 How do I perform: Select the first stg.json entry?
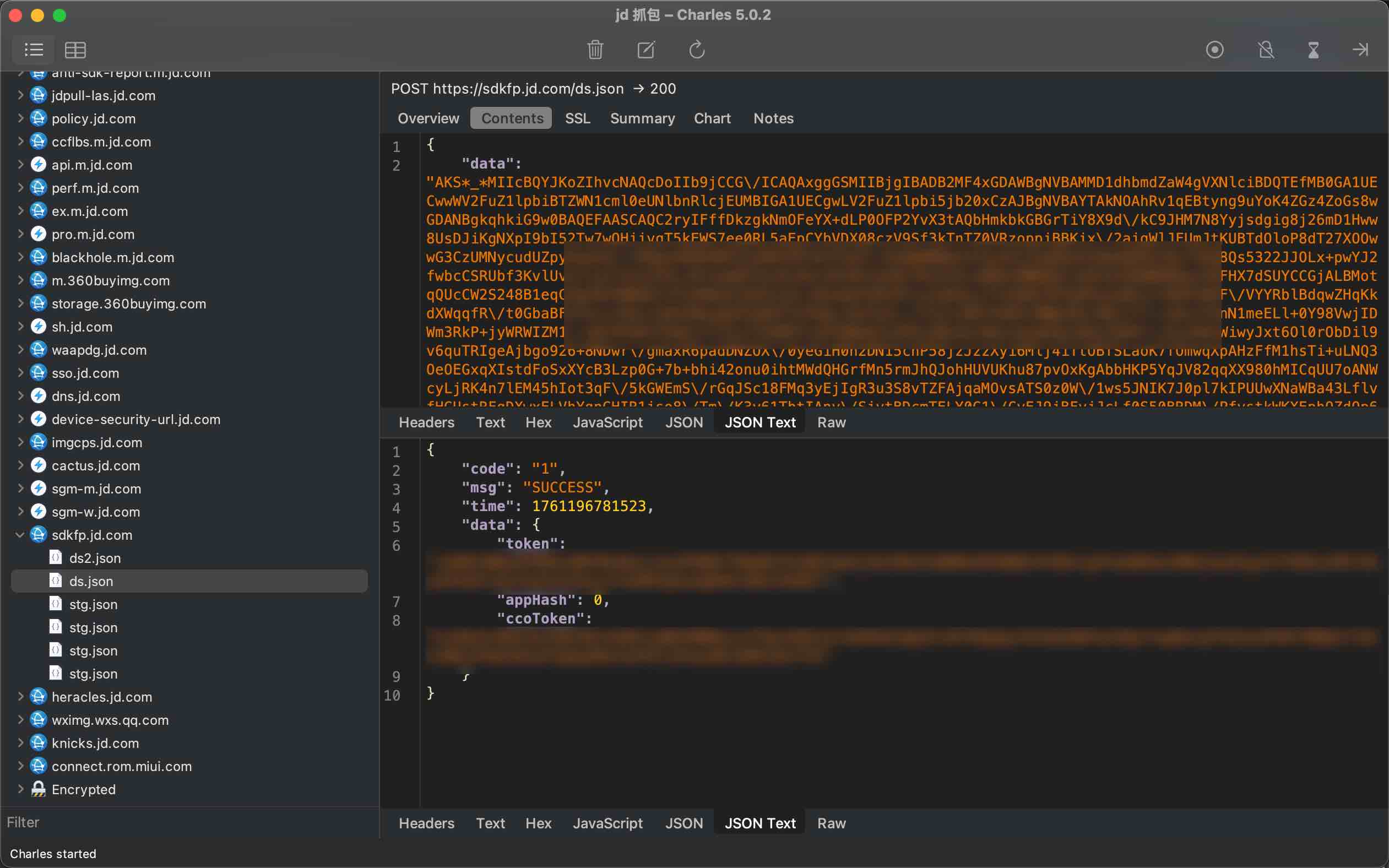coord(93,604)
